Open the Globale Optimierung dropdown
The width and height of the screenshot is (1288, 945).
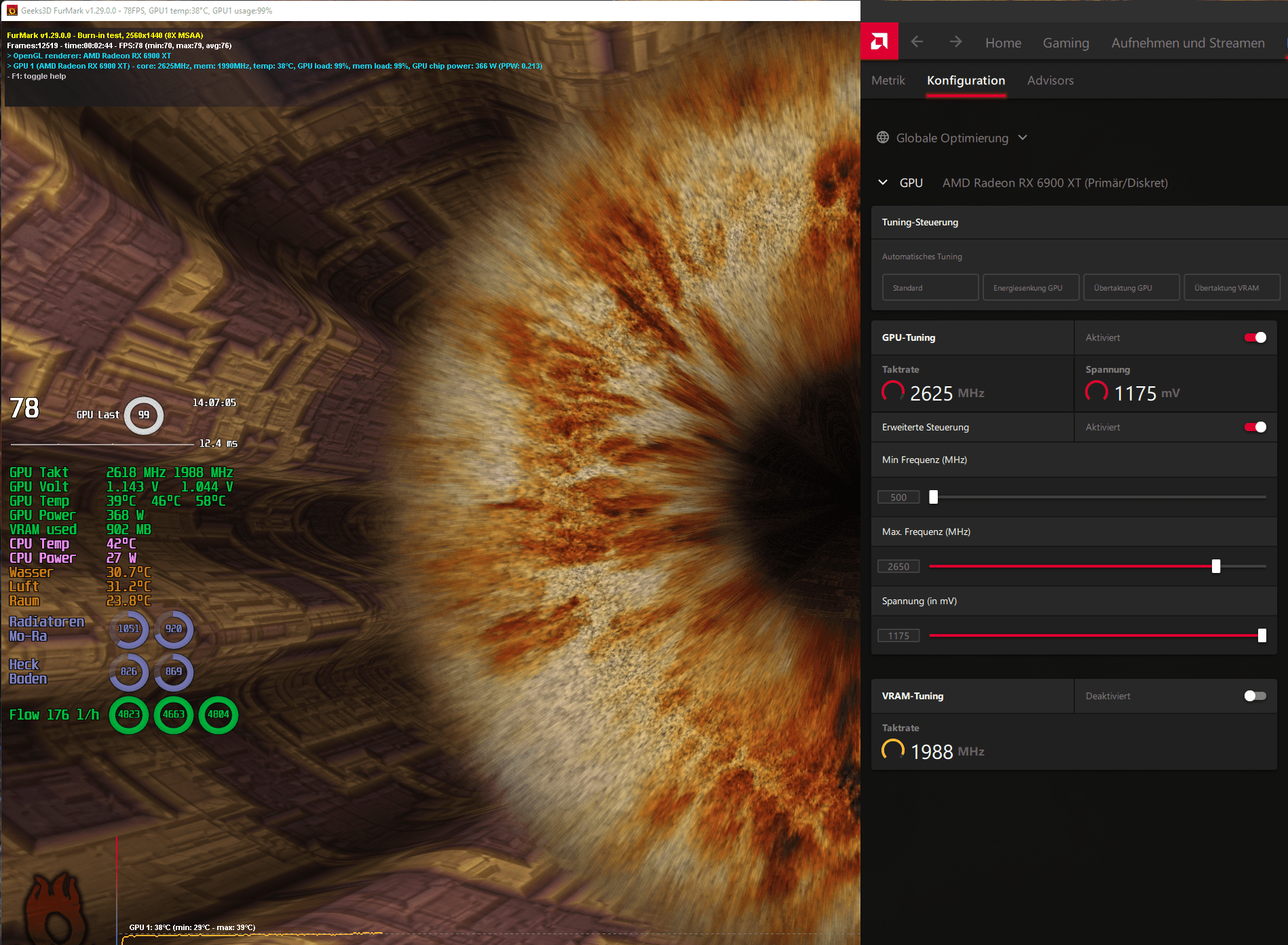(x=1023, y=138)
